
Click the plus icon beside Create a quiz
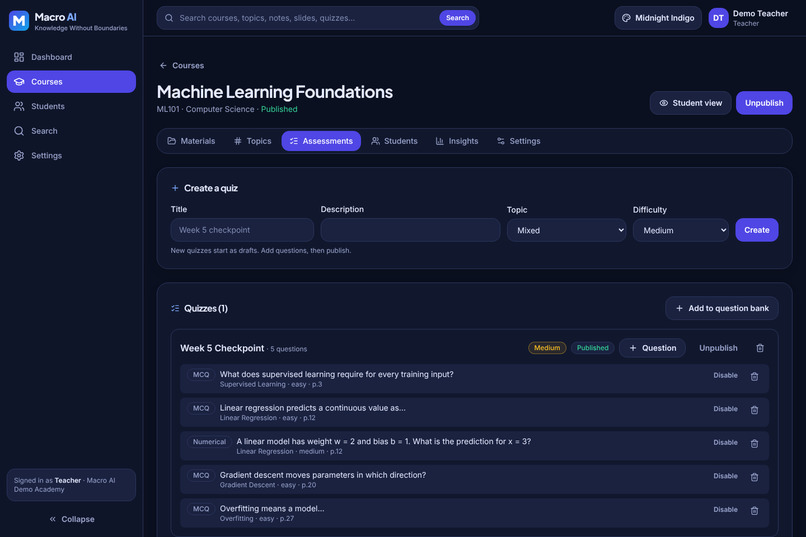coord(175,188)
